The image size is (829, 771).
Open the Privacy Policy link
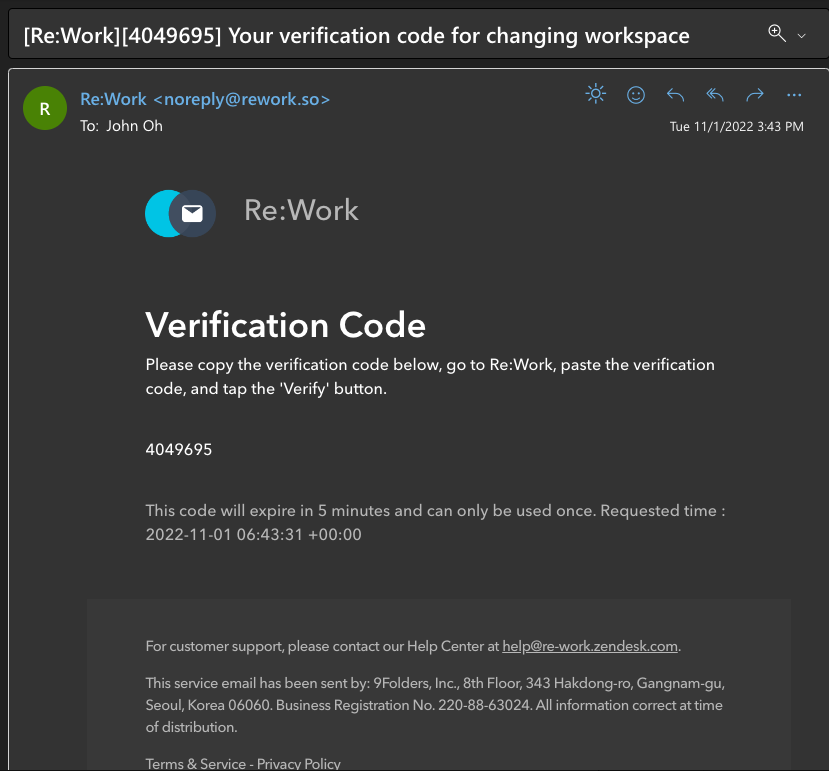(299, 764)
